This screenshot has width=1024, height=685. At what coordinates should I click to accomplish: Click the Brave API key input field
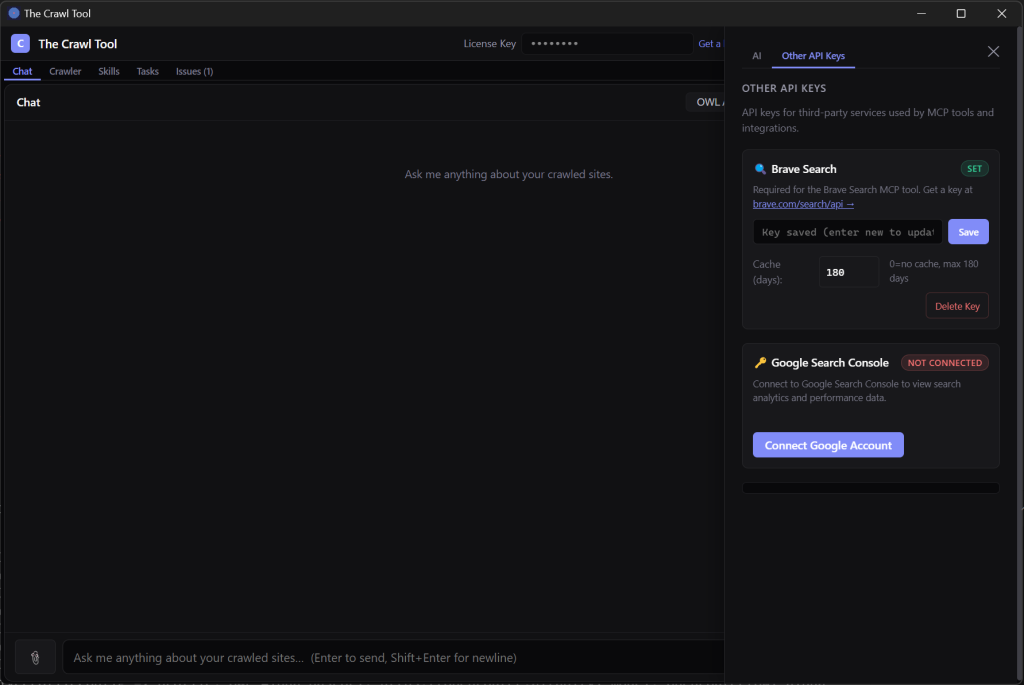click(847, 232)
